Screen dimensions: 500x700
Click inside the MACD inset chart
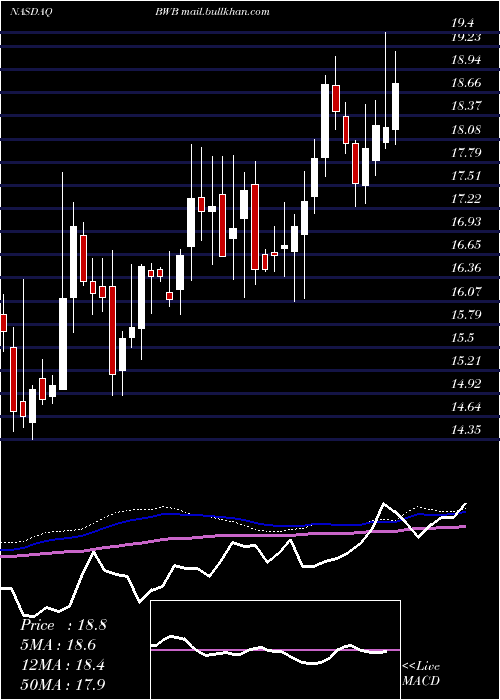tap(275, 650)
